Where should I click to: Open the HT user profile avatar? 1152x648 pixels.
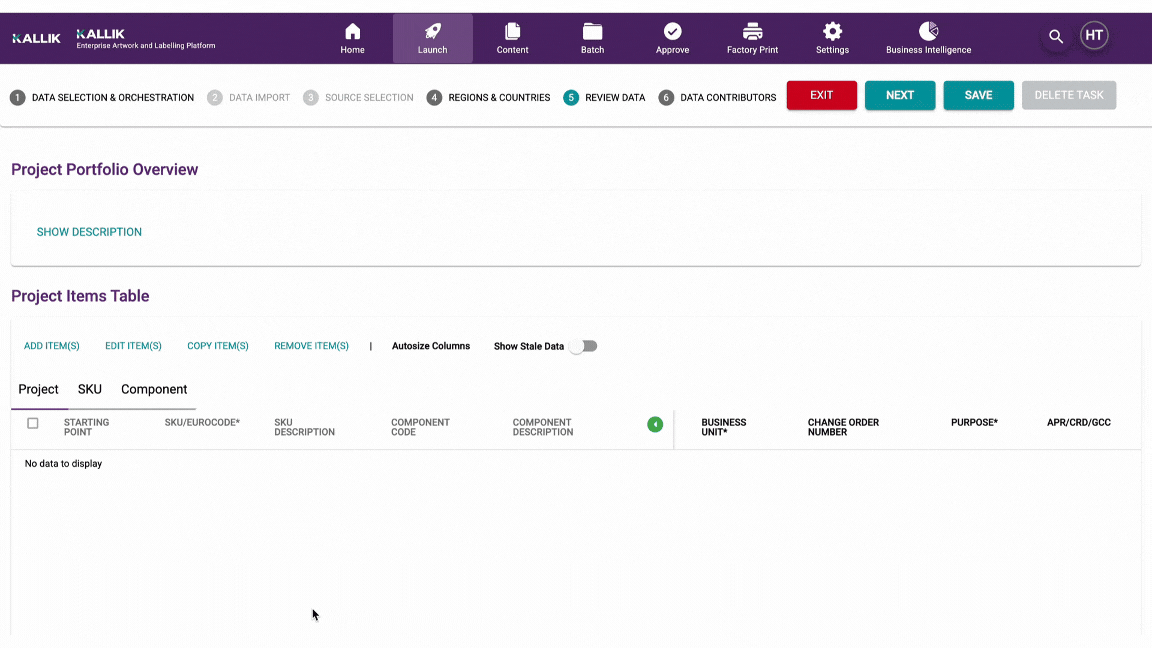click(1094, 36)
